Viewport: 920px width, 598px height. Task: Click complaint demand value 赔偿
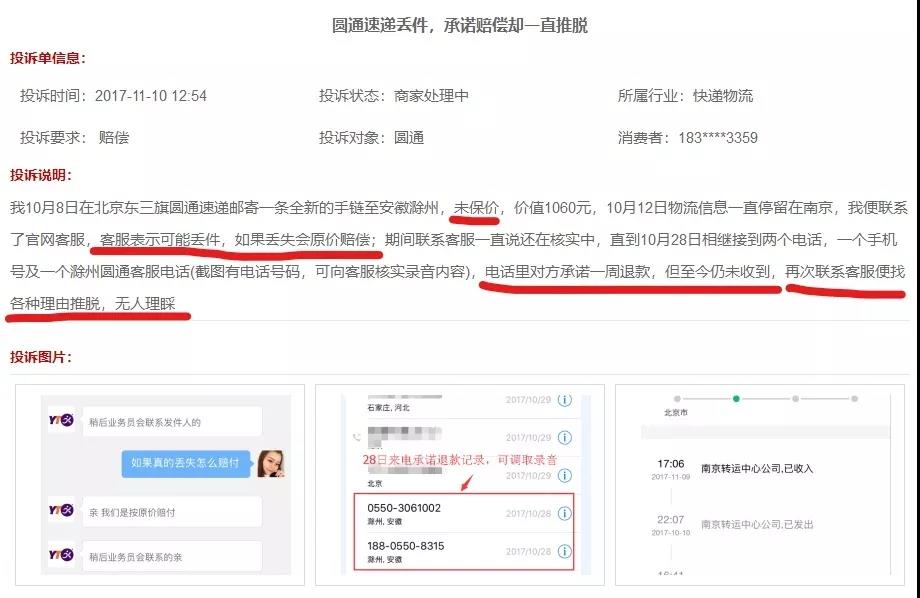click(x=114, y=138)
